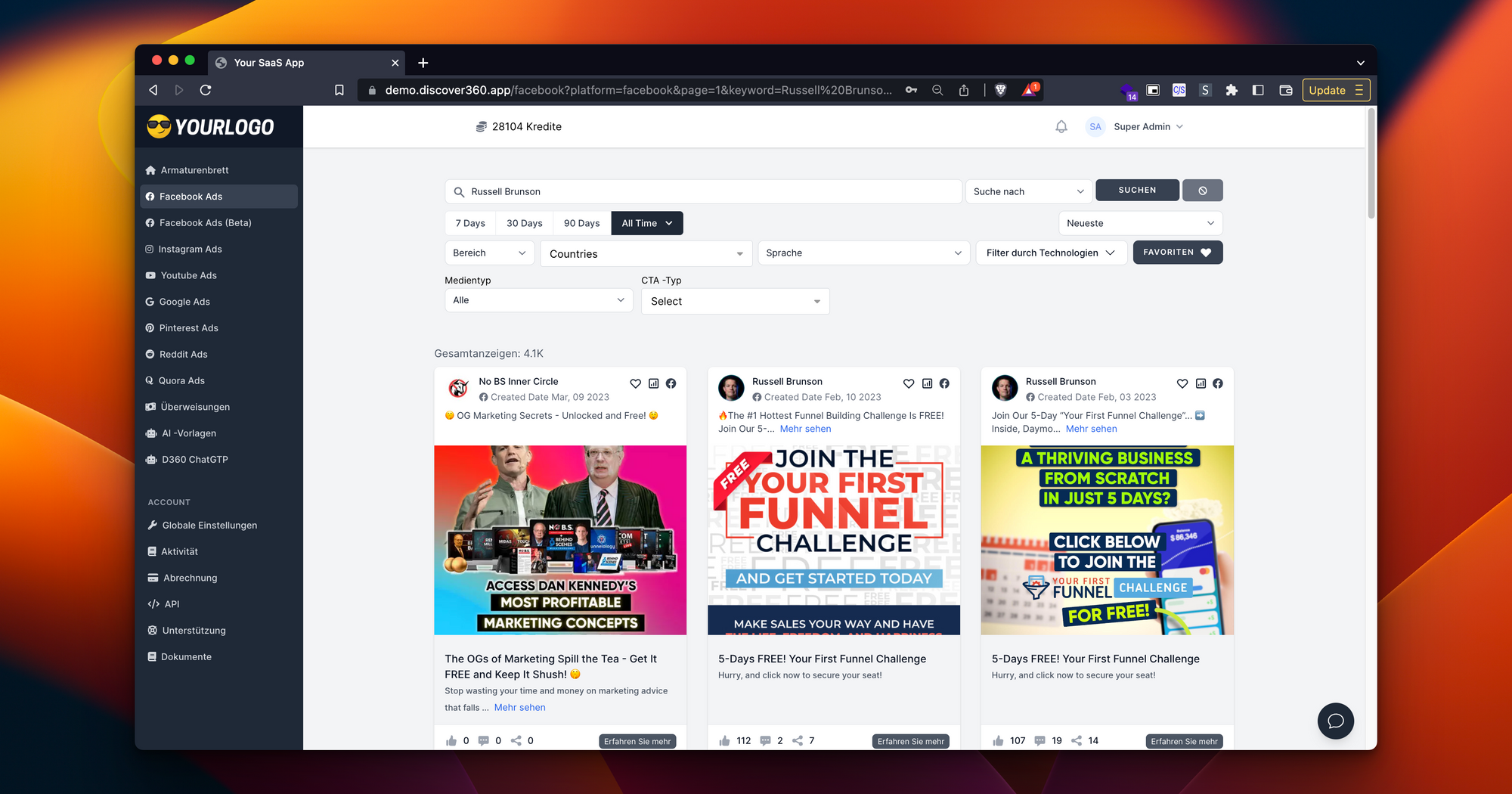Favorite the Feb 10 2023 Russell Brunson ad

tap(909, 383)
